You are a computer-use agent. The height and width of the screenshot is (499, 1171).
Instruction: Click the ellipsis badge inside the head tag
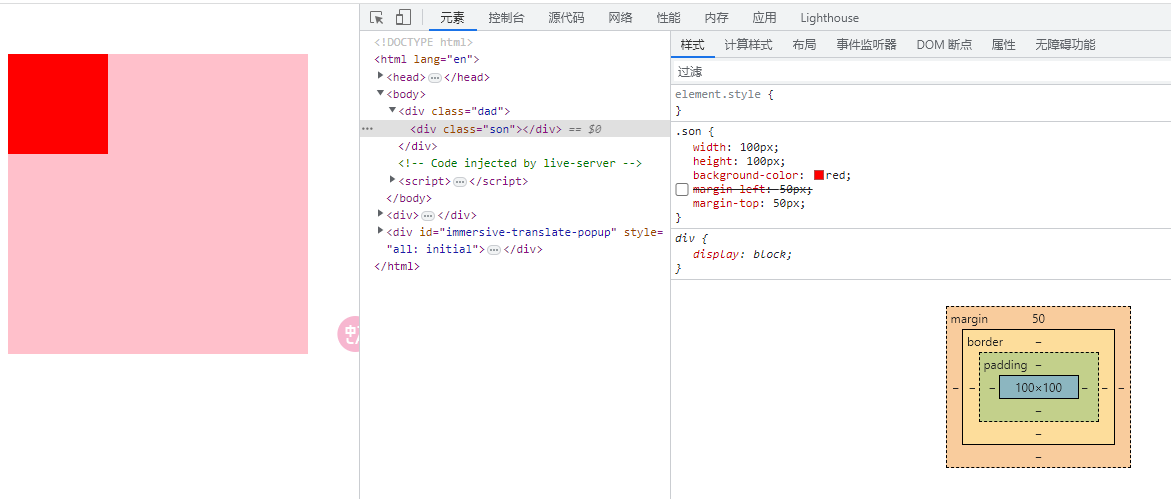pyautogui.click(x=434, y=78)
